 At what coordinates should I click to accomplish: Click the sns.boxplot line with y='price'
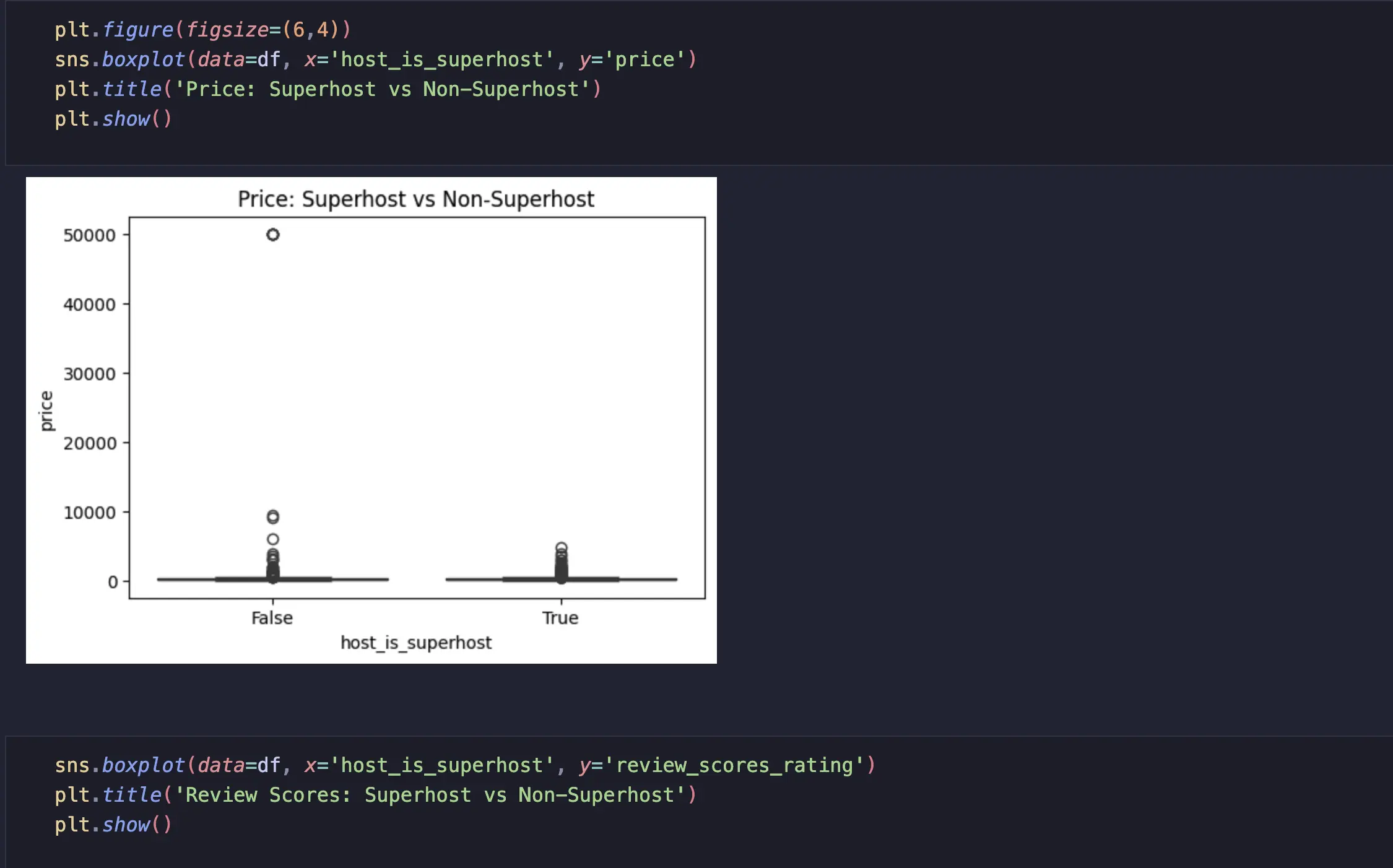click(x=375, y=59)
